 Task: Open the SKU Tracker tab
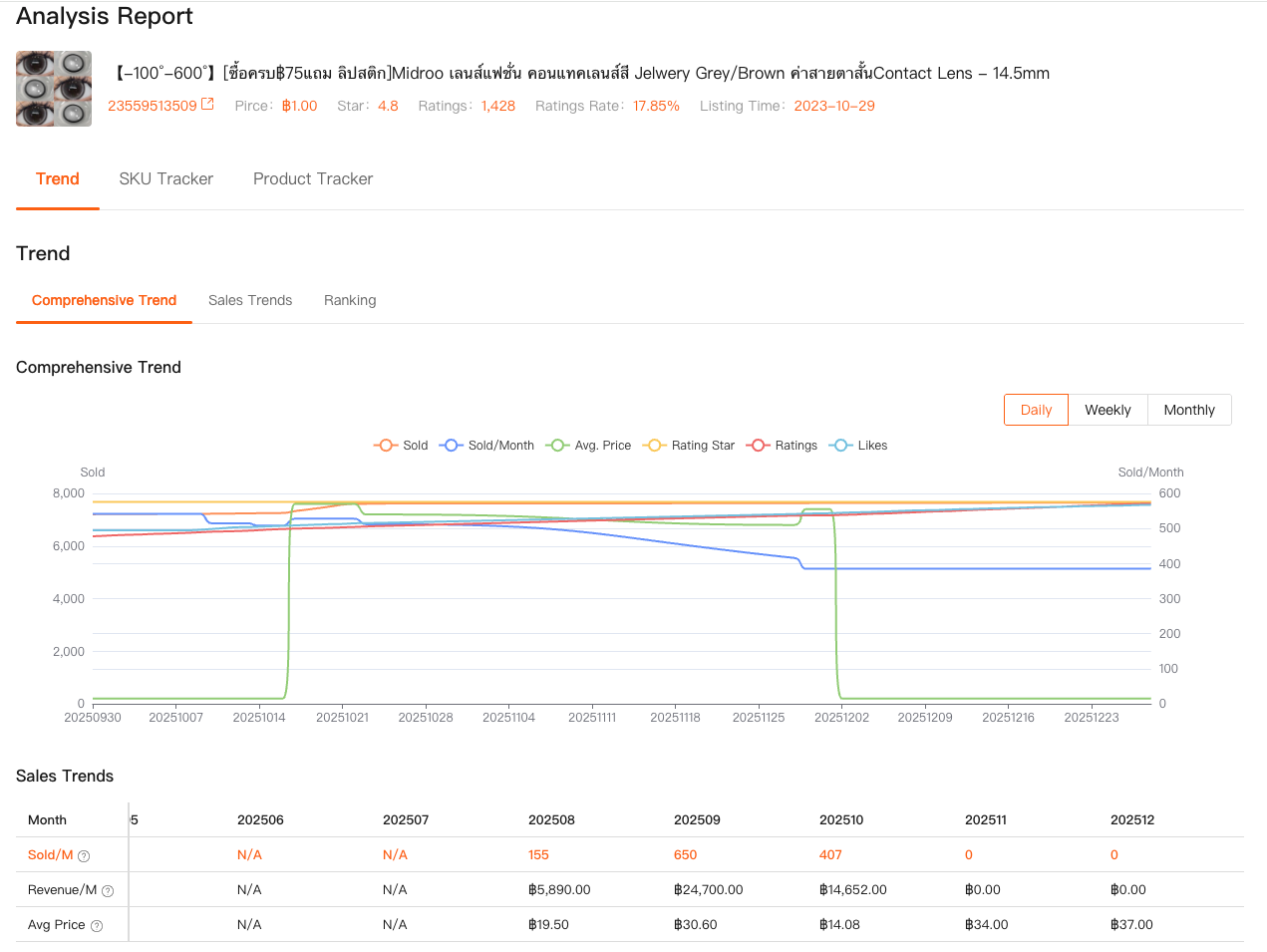click(165, 179)
